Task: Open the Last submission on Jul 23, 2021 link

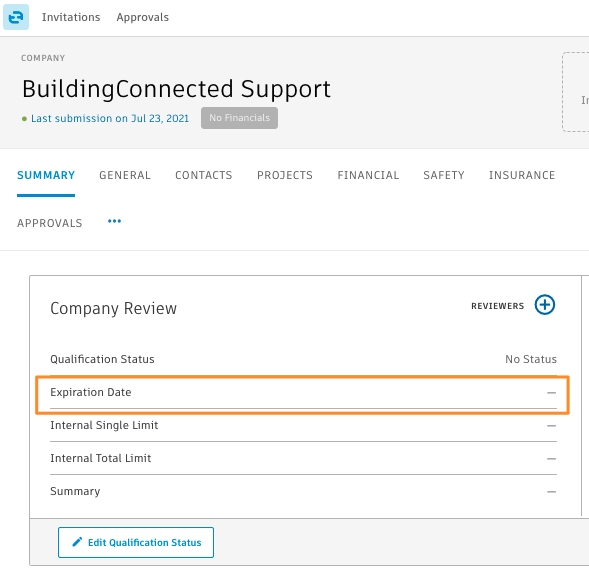Action: tap(110, 118)
